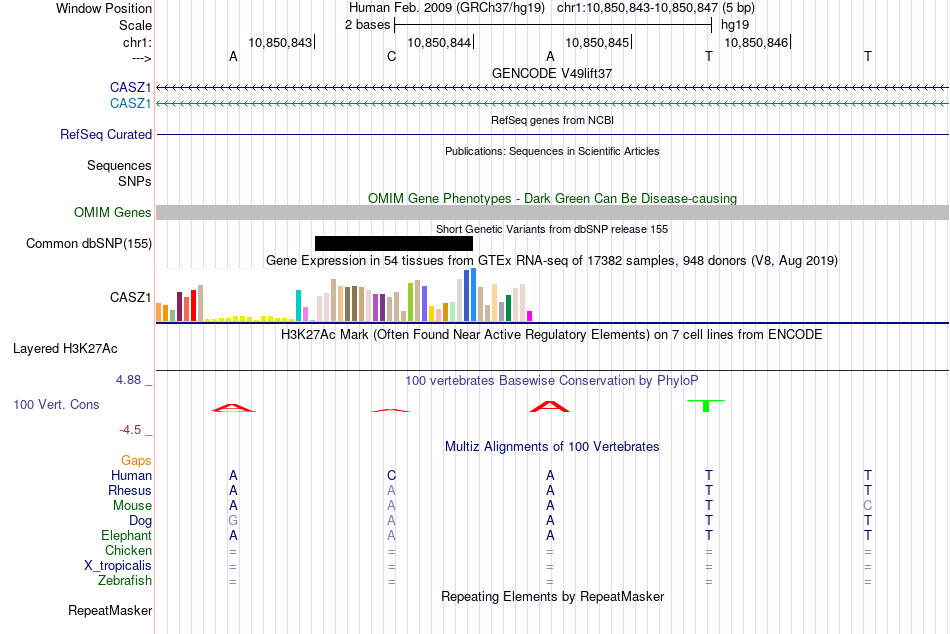Click the SNPs track label
Screen dimensions: 950x634
pyautogui.click(x=135, y=181)
